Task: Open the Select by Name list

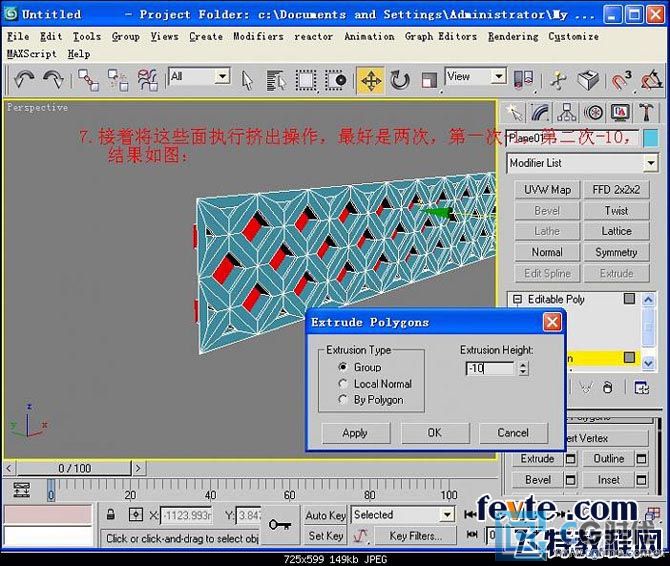Action: (x=276, y=80)
